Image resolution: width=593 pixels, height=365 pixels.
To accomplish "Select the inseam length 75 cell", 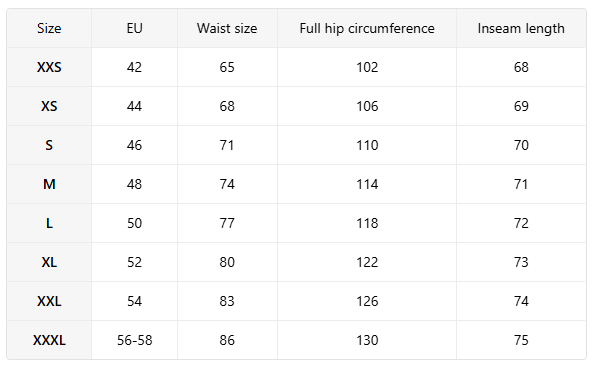I will [x=521, y=340].
